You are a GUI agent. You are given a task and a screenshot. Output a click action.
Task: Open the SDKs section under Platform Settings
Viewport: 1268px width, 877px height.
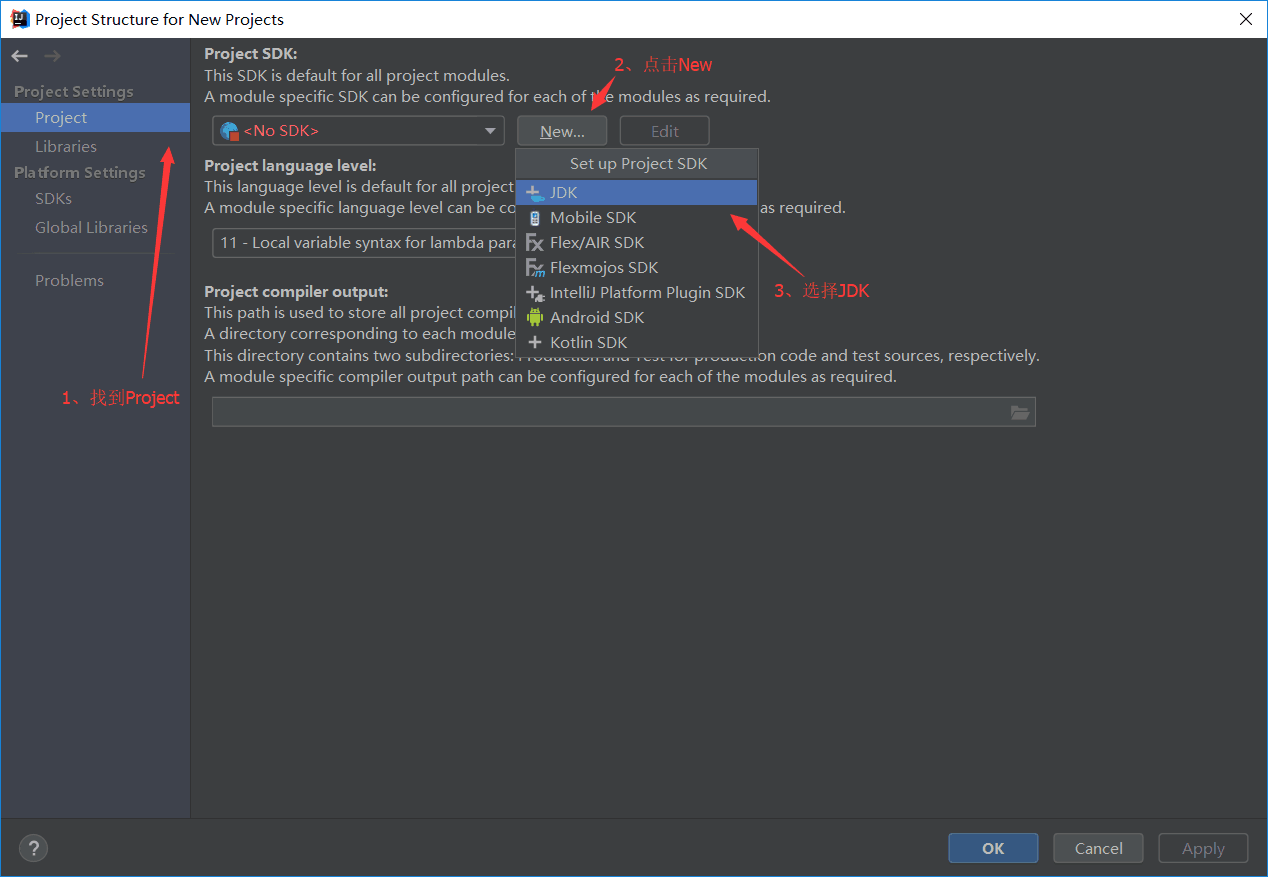[53, 198]
